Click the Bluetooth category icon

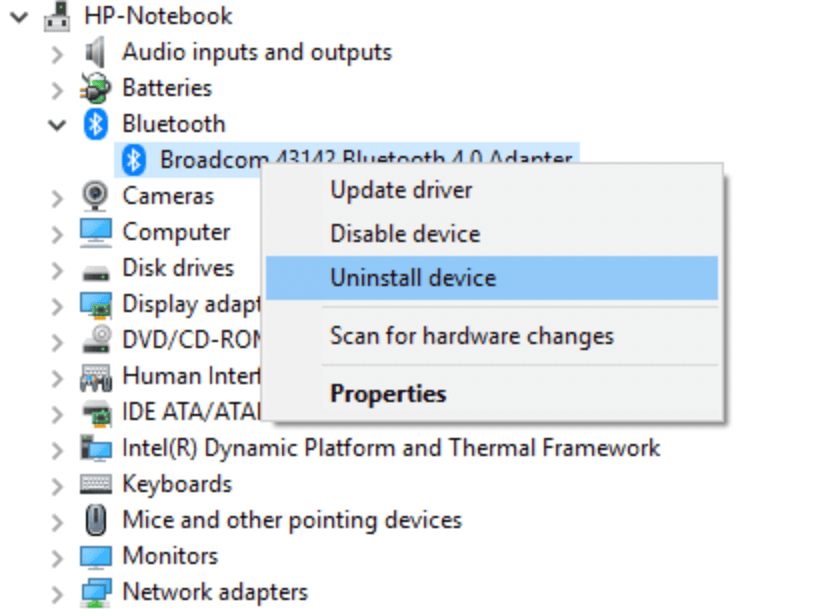[97, 124]
